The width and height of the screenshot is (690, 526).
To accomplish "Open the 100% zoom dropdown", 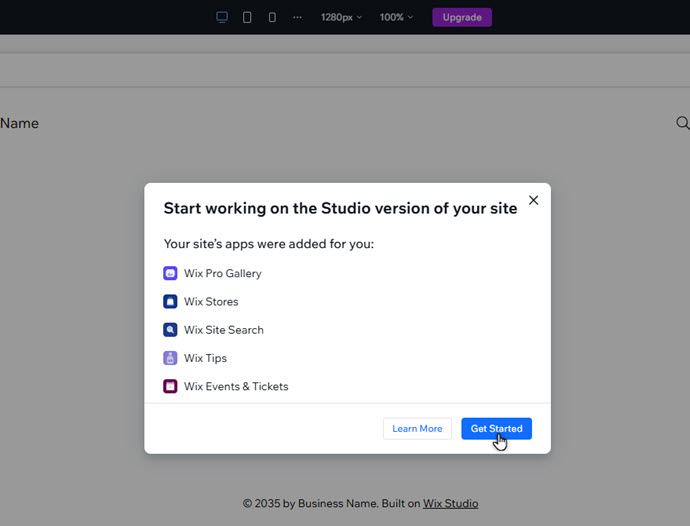I will click(396, 17).
